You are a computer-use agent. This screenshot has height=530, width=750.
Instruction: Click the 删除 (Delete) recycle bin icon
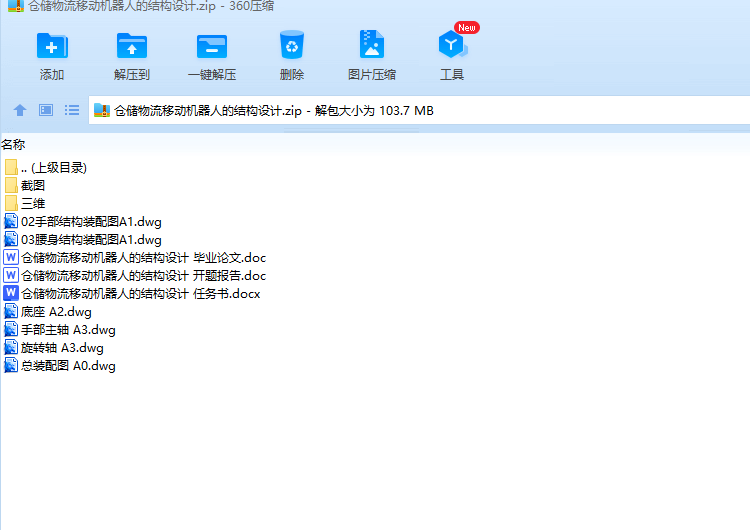(x=292, y=45)
